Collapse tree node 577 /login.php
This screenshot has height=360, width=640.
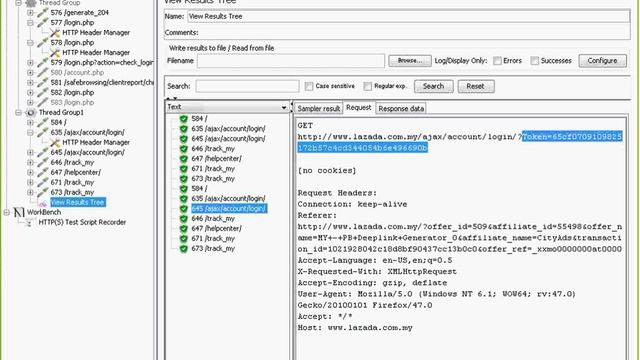coord(30,22)
